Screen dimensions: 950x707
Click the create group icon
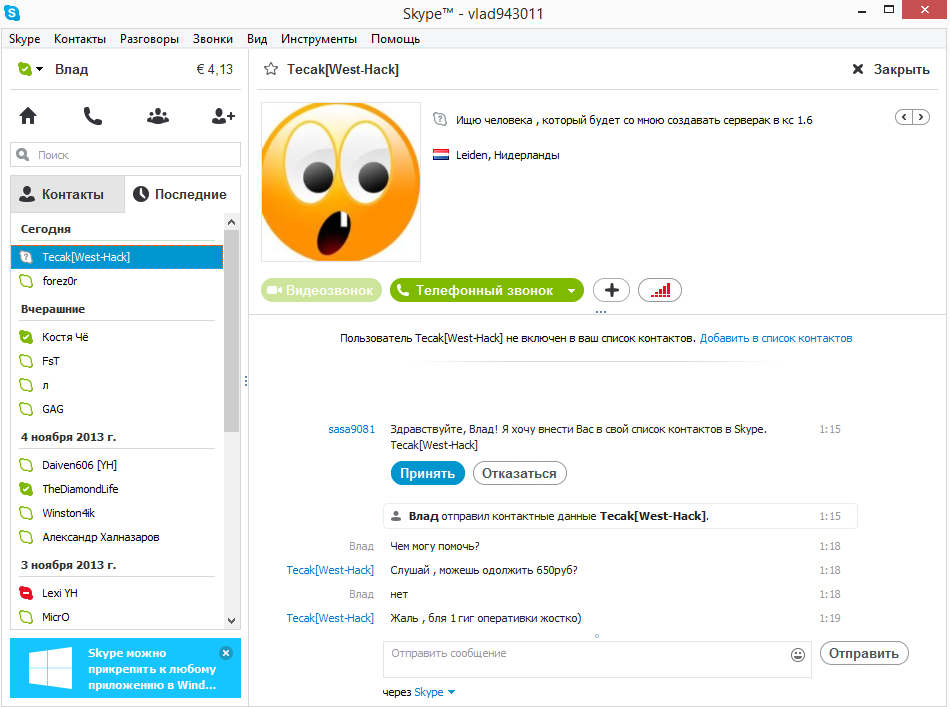tap(158, 116)
